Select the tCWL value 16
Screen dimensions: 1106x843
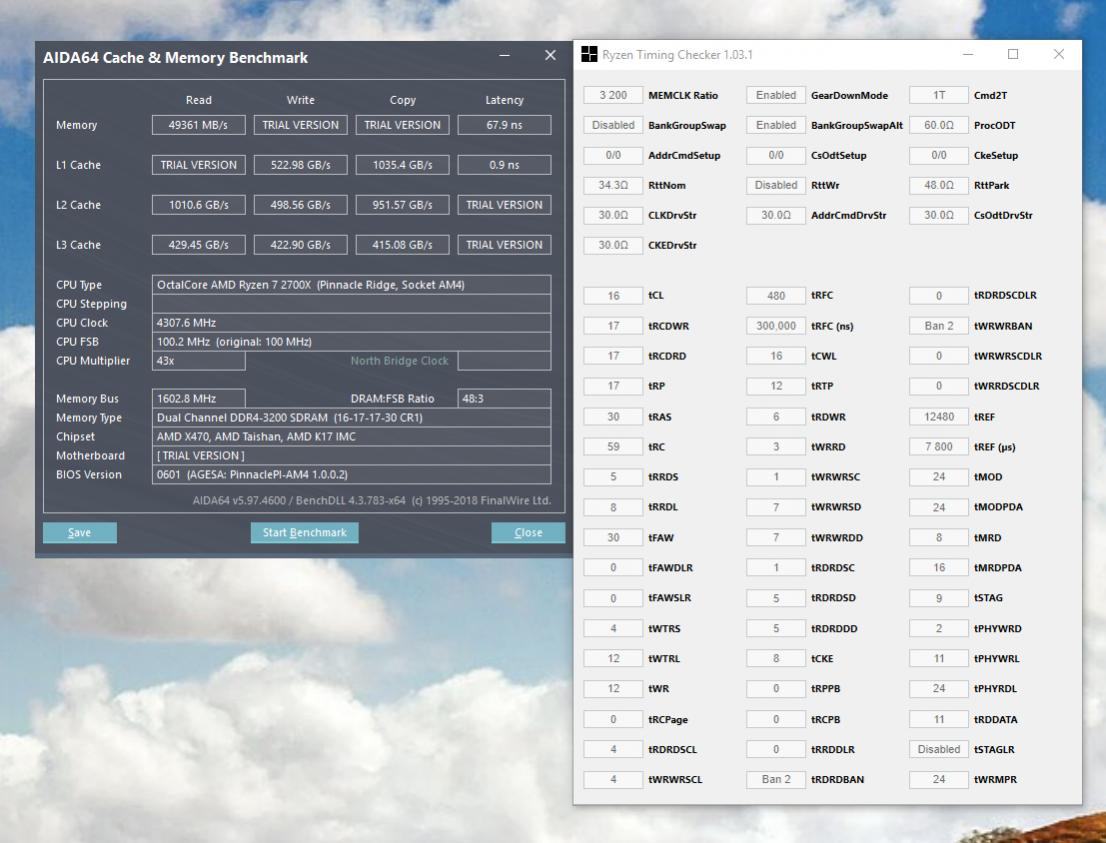click(776, 356)
